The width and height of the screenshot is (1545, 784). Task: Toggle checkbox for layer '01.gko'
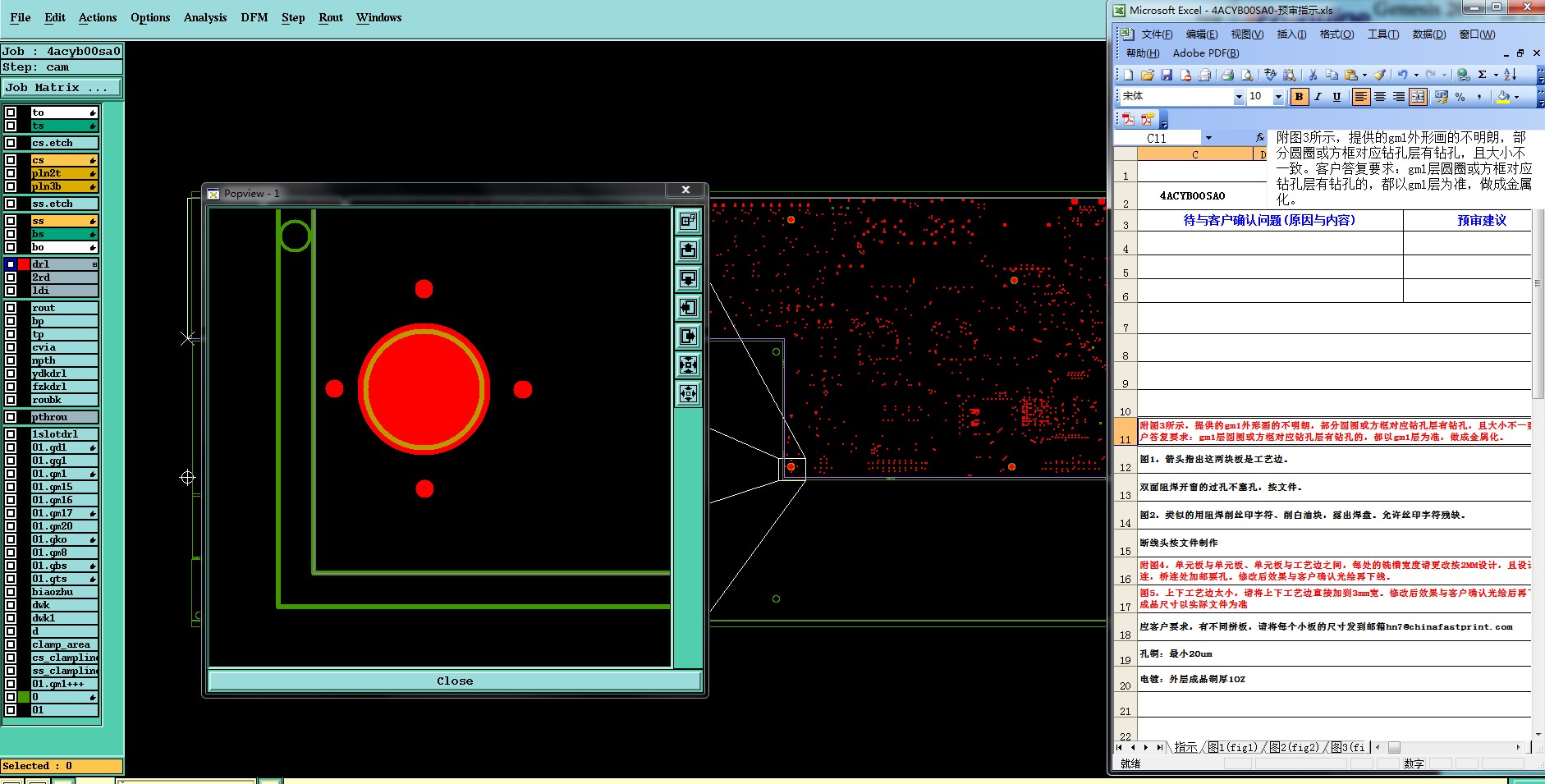pos(11,539)
